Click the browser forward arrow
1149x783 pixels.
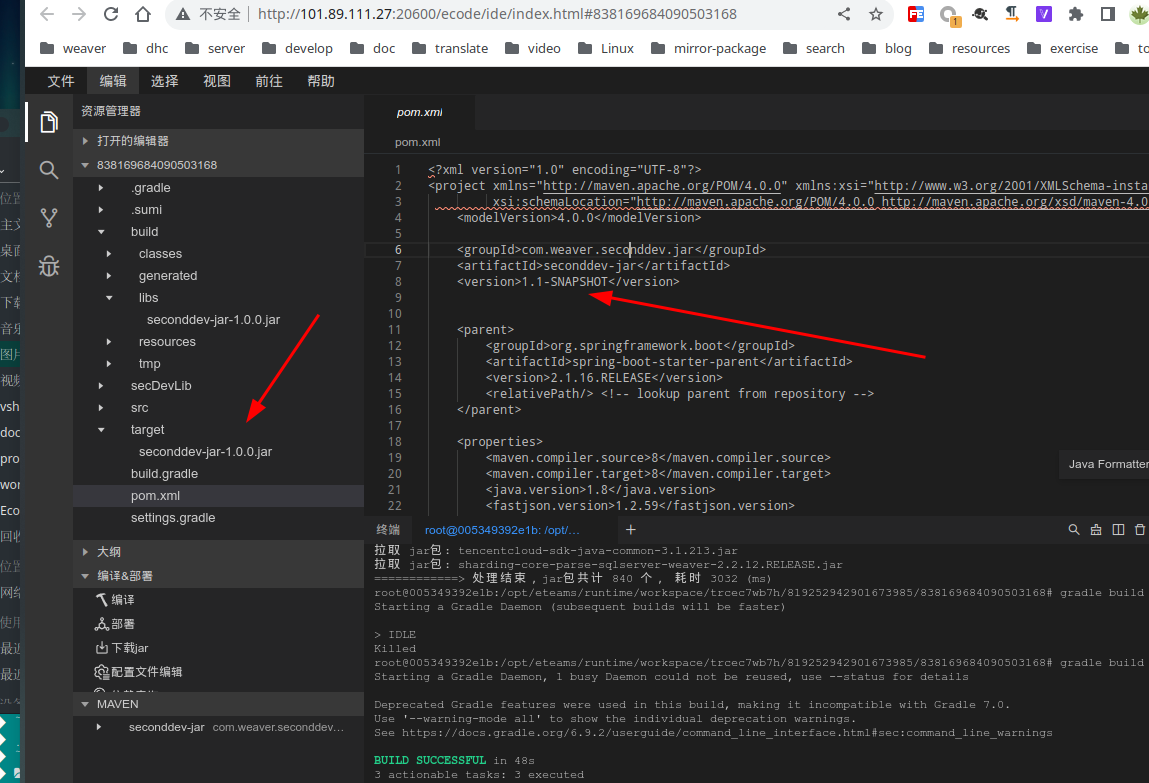coord(78,14)
